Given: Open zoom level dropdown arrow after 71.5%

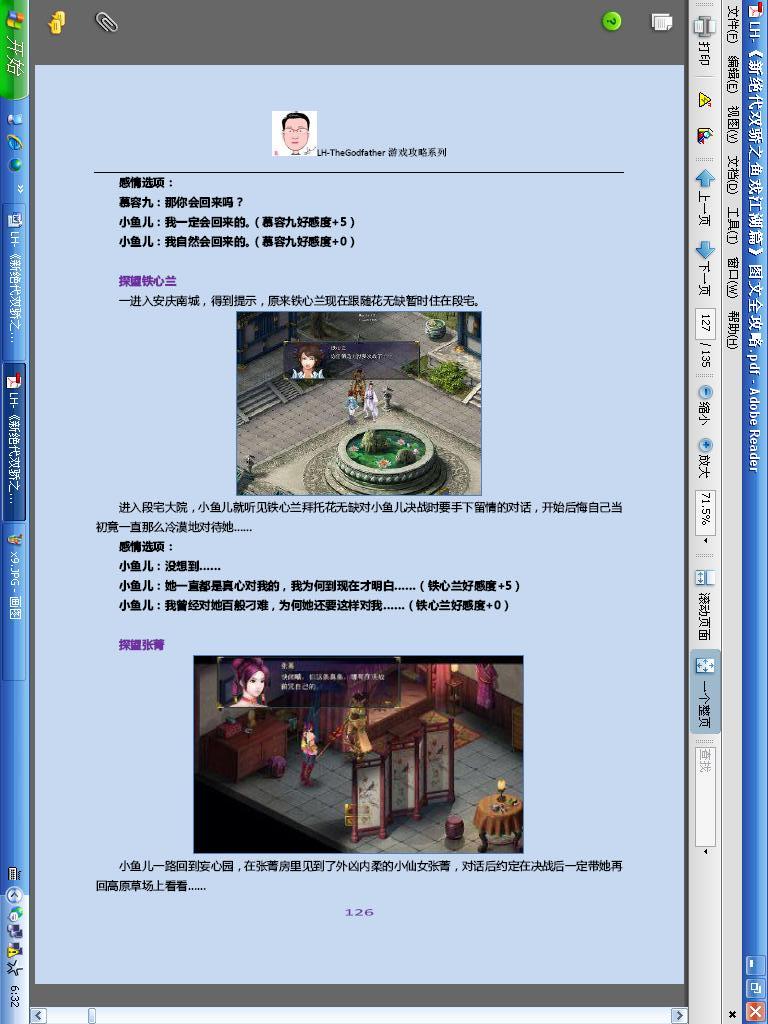Looking at the screenshot, I should tap(705, 541).
